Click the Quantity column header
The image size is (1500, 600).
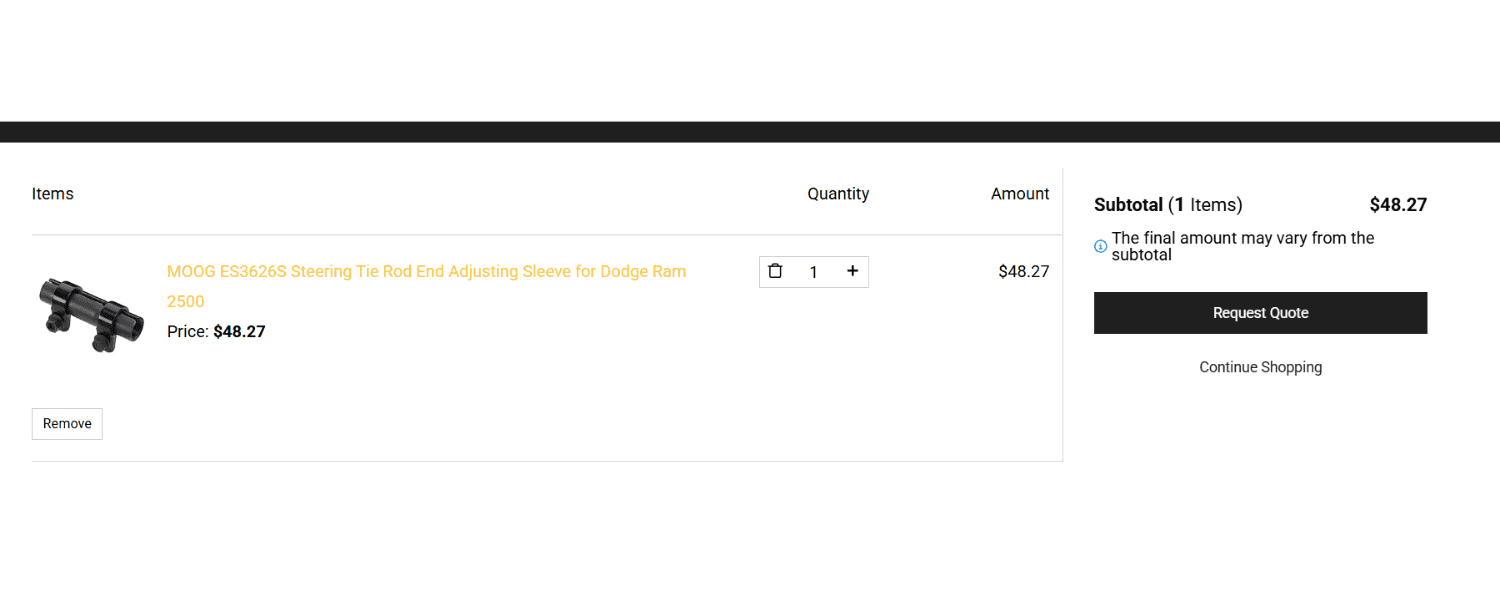pyautogui.click(x=838, y=194)
